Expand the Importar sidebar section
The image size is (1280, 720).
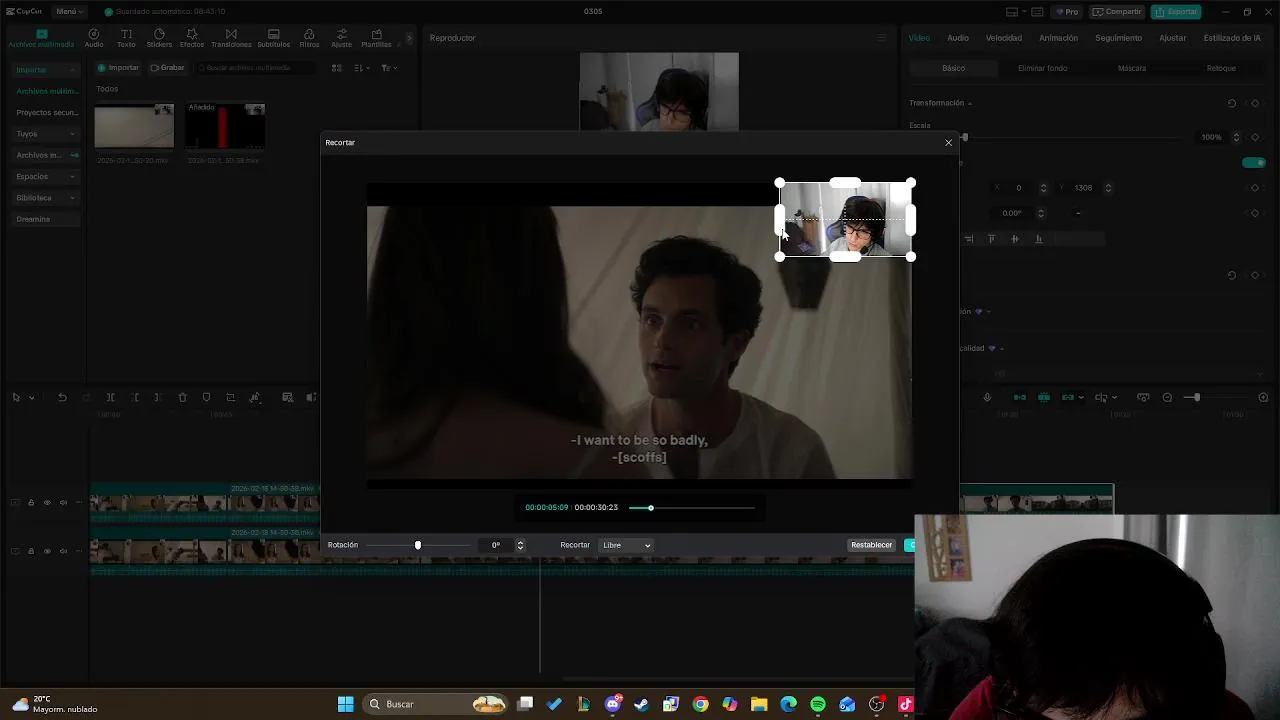45,70
